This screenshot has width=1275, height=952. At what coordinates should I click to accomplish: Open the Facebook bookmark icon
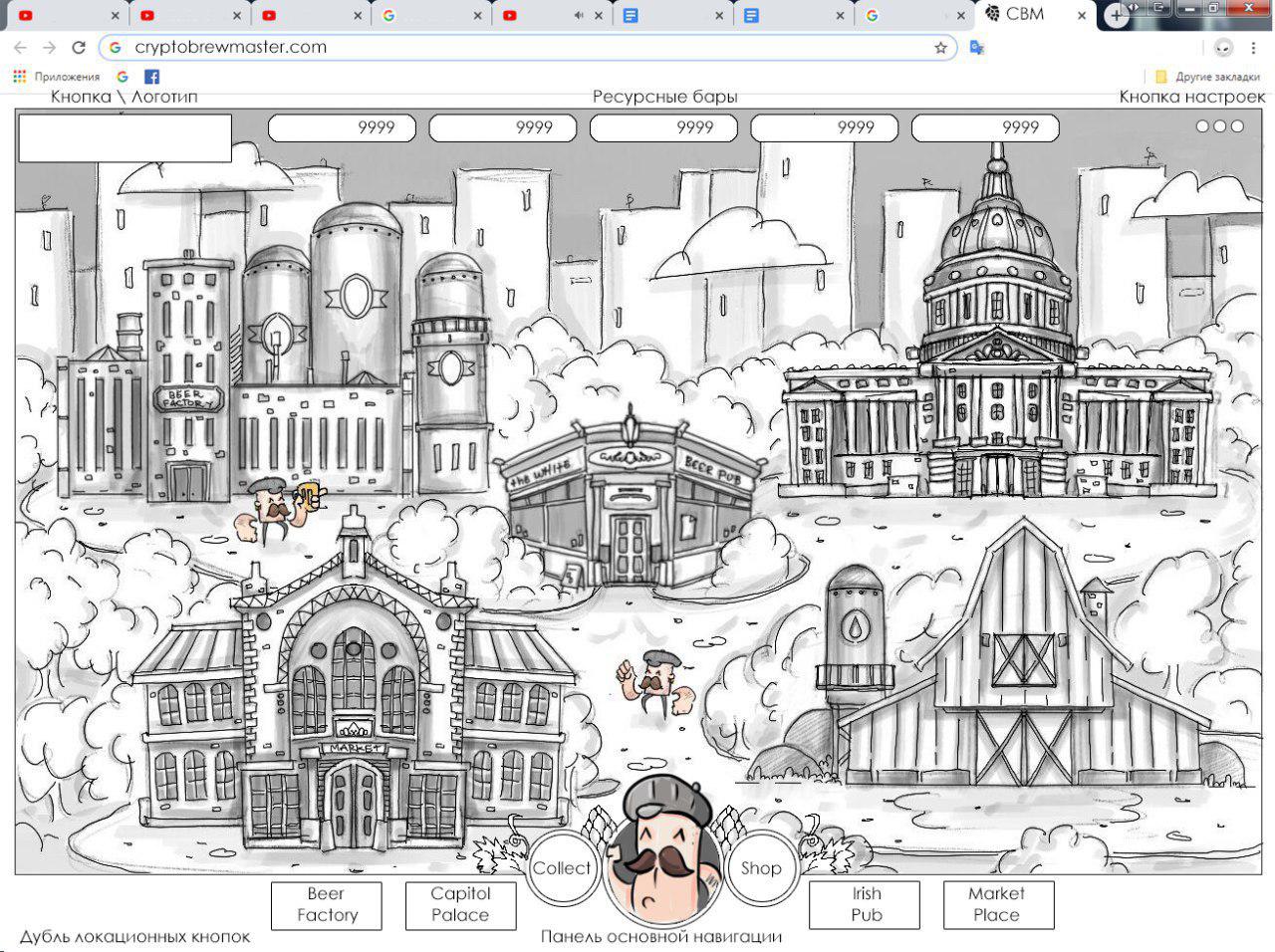tap(151, 77)
